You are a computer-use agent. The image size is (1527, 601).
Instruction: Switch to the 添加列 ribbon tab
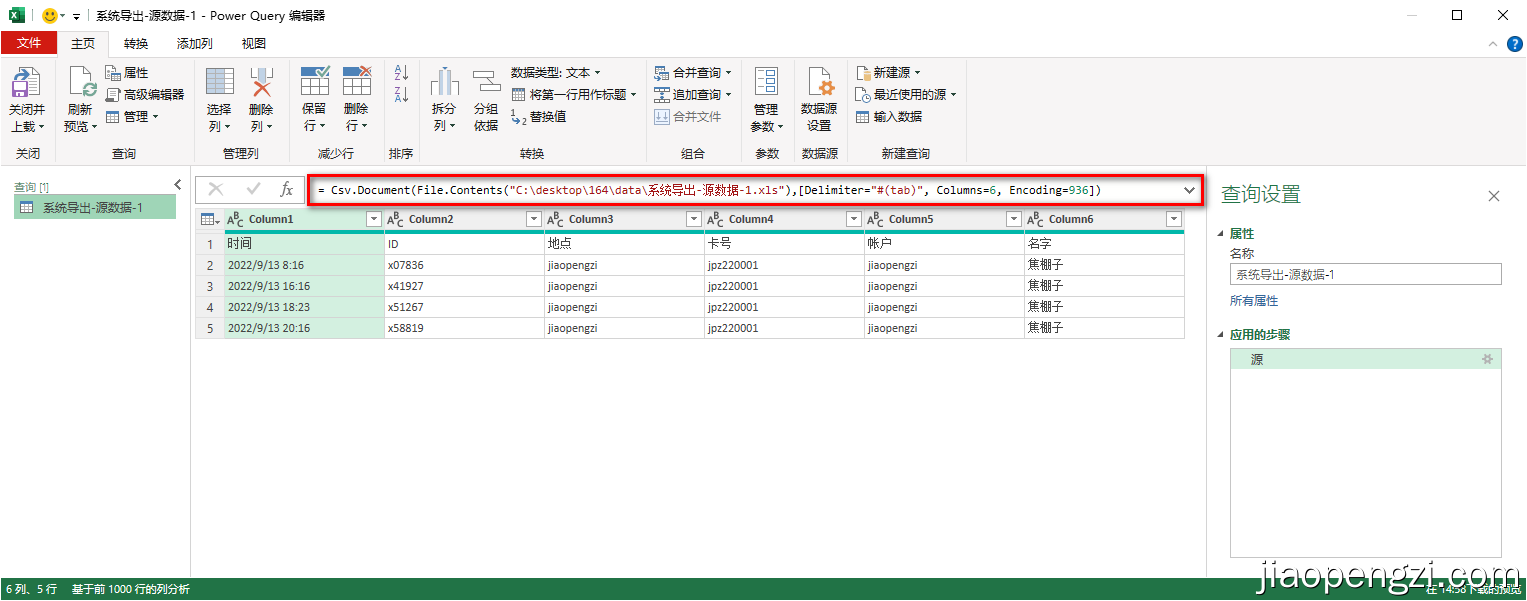[193, 43]
